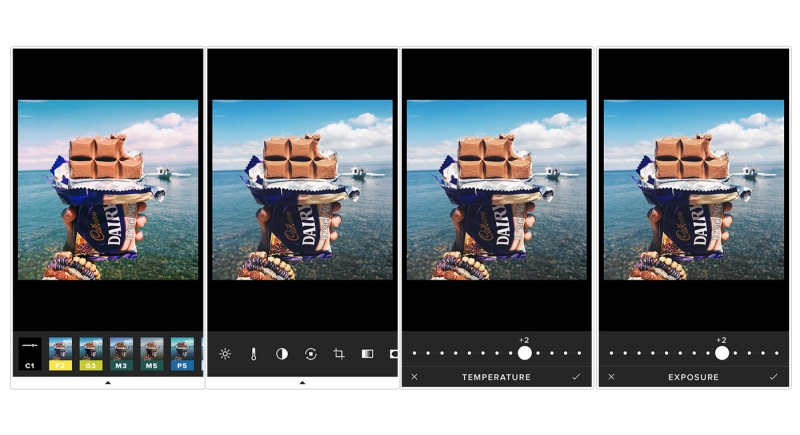Click the Exposure slider's +2 handle
This screenshot has height=435, width=800.
721,353
